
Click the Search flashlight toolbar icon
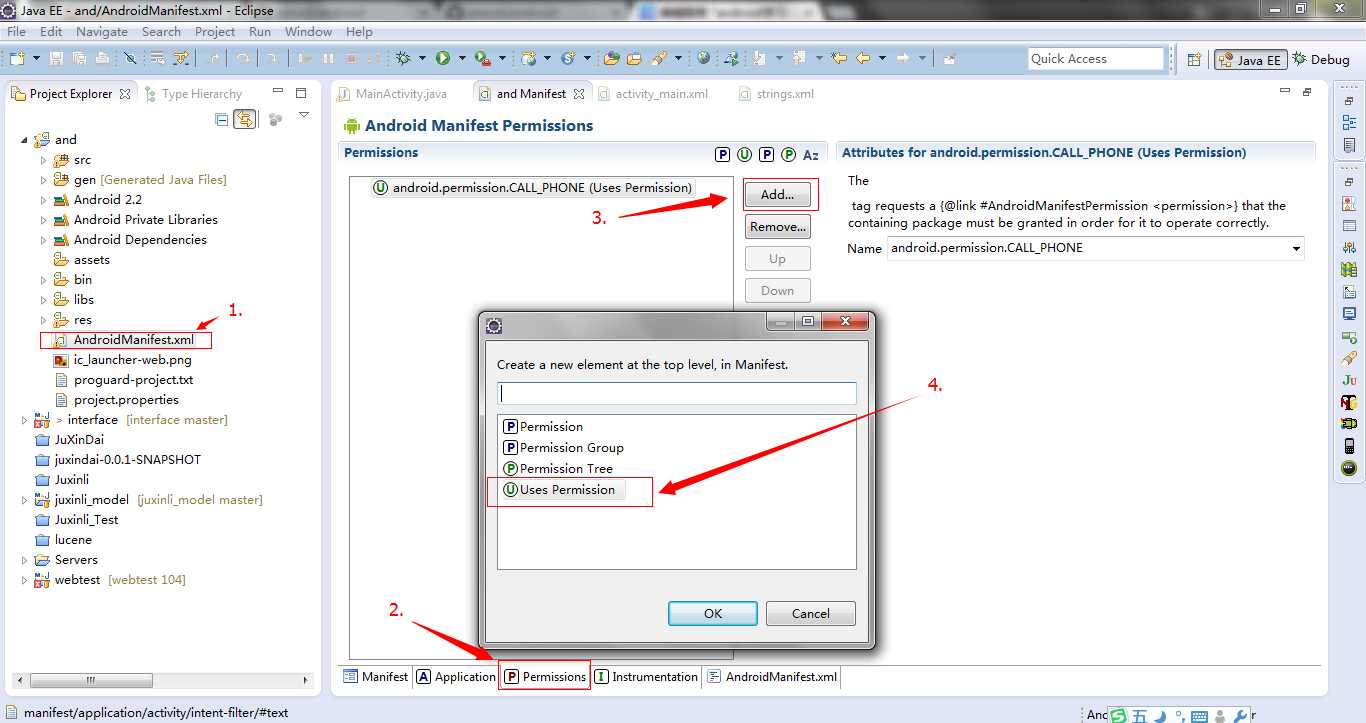point(659,59)
